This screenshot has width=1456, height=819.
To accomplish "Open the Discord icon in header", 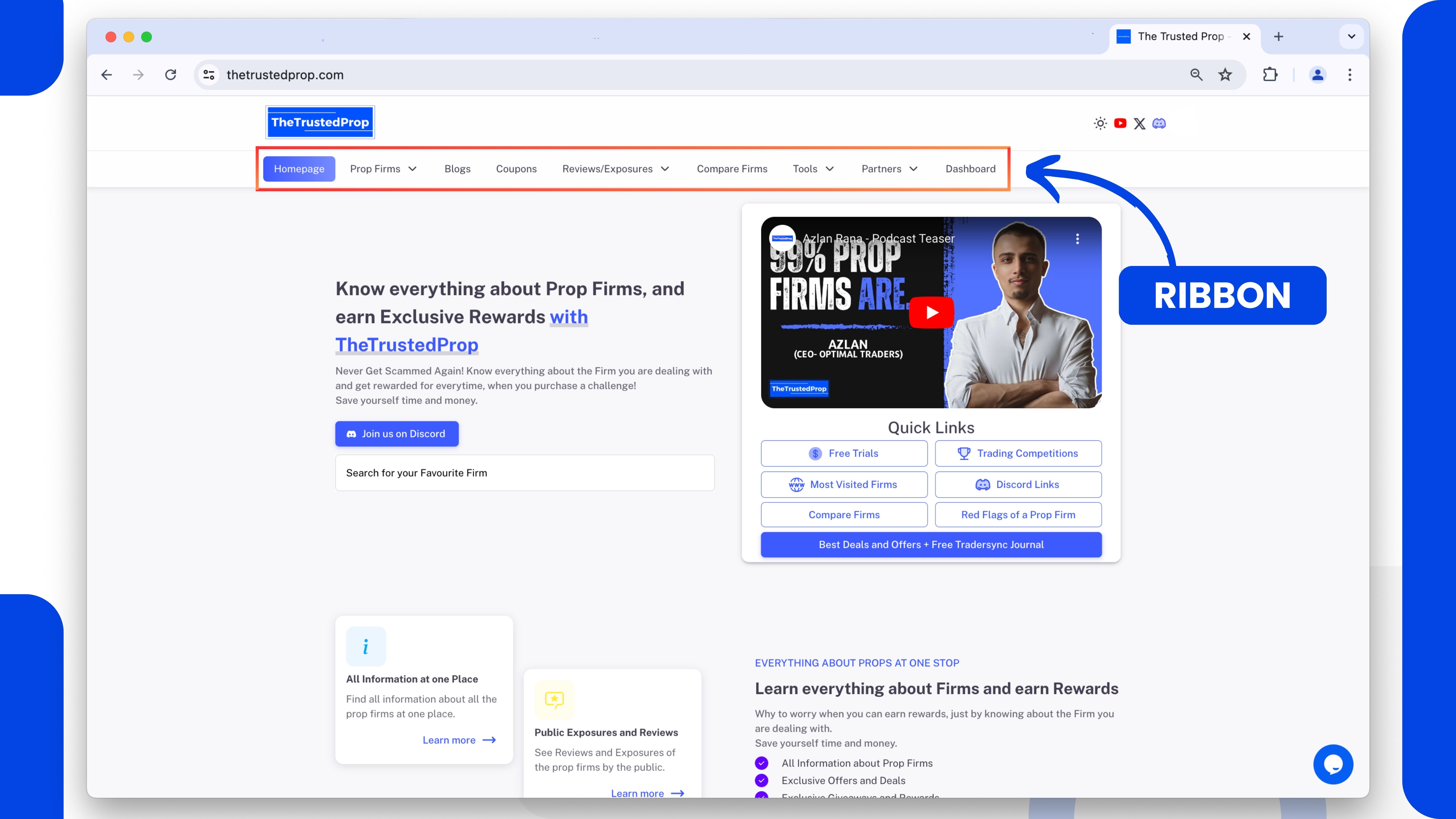I will [x=1159, y=123].
